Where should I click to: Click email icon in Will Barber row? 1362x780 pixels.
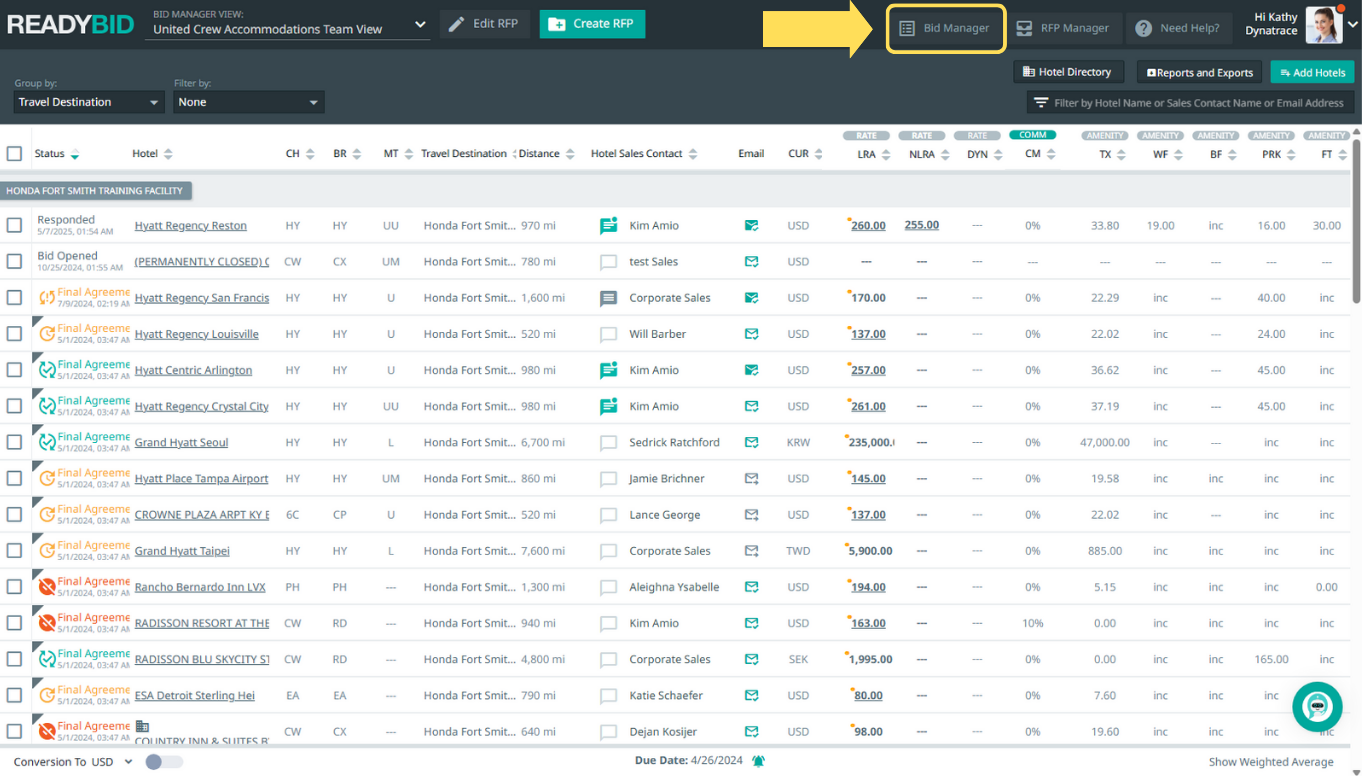(x=751, y=334)
